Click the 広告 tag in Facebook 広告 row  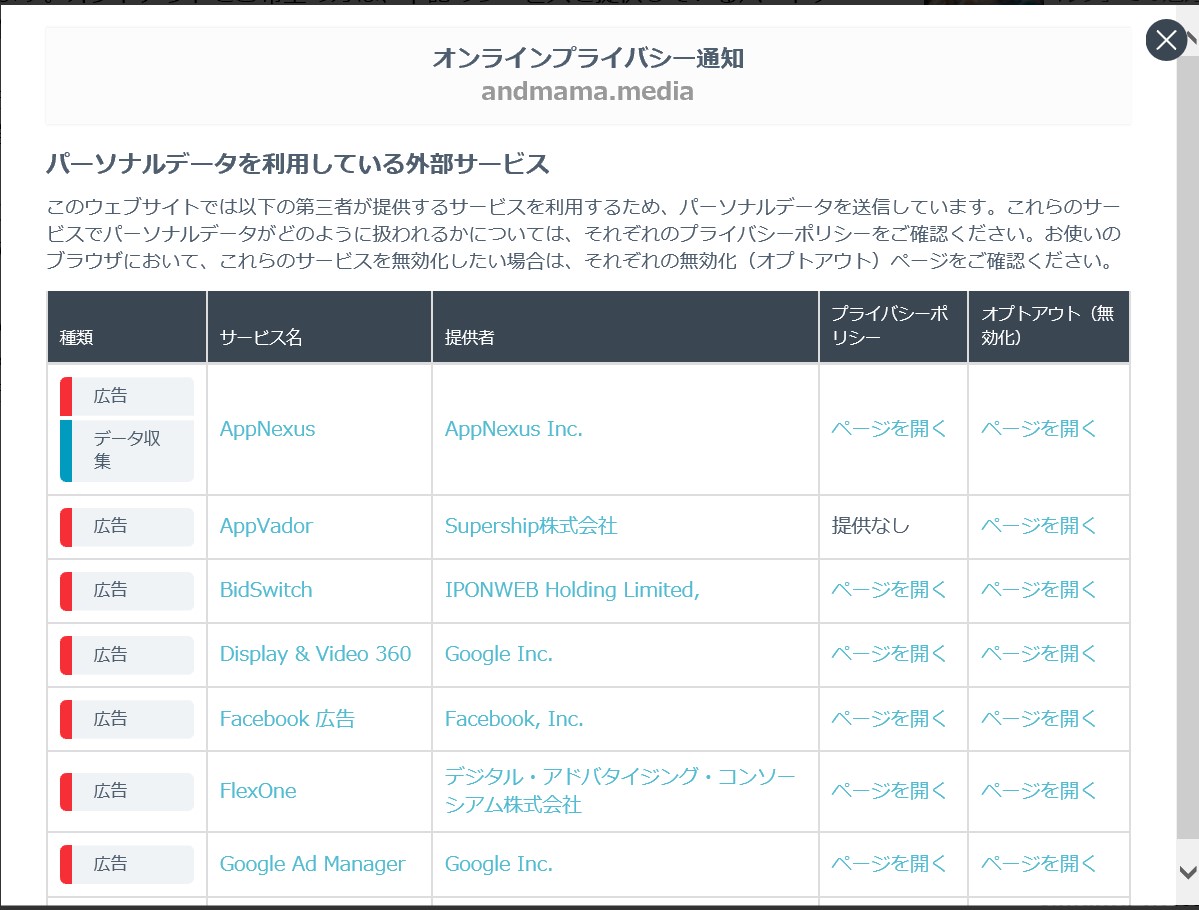(x=127, y=720)
